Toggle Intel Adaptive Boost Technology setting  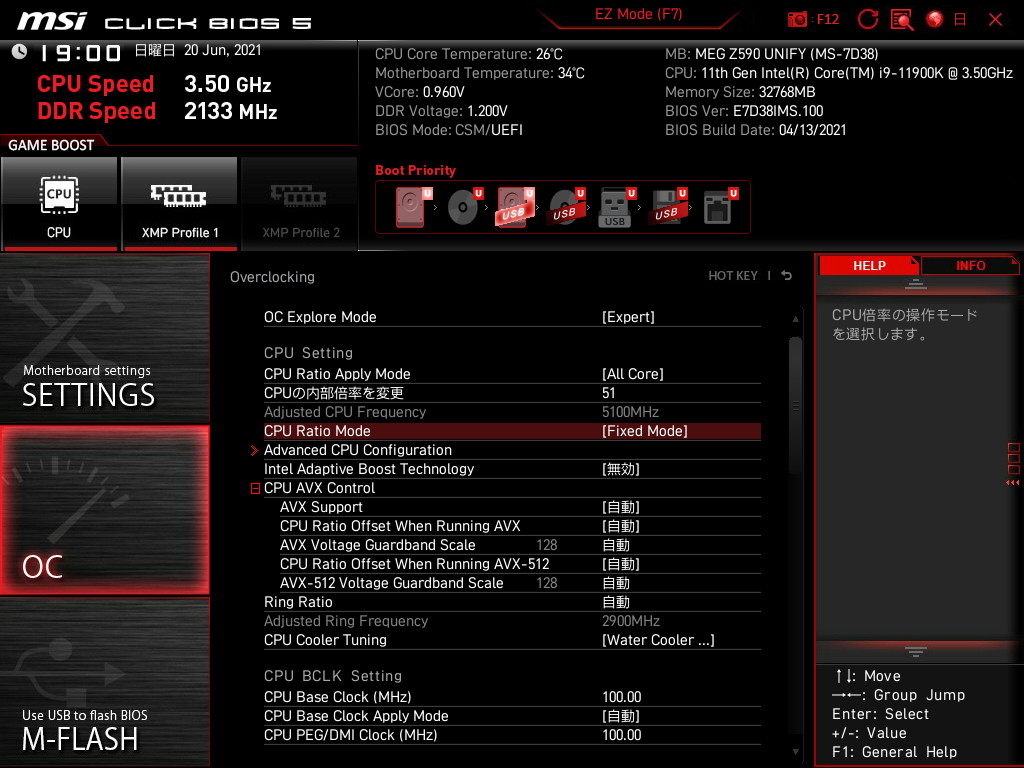[620, 469]
